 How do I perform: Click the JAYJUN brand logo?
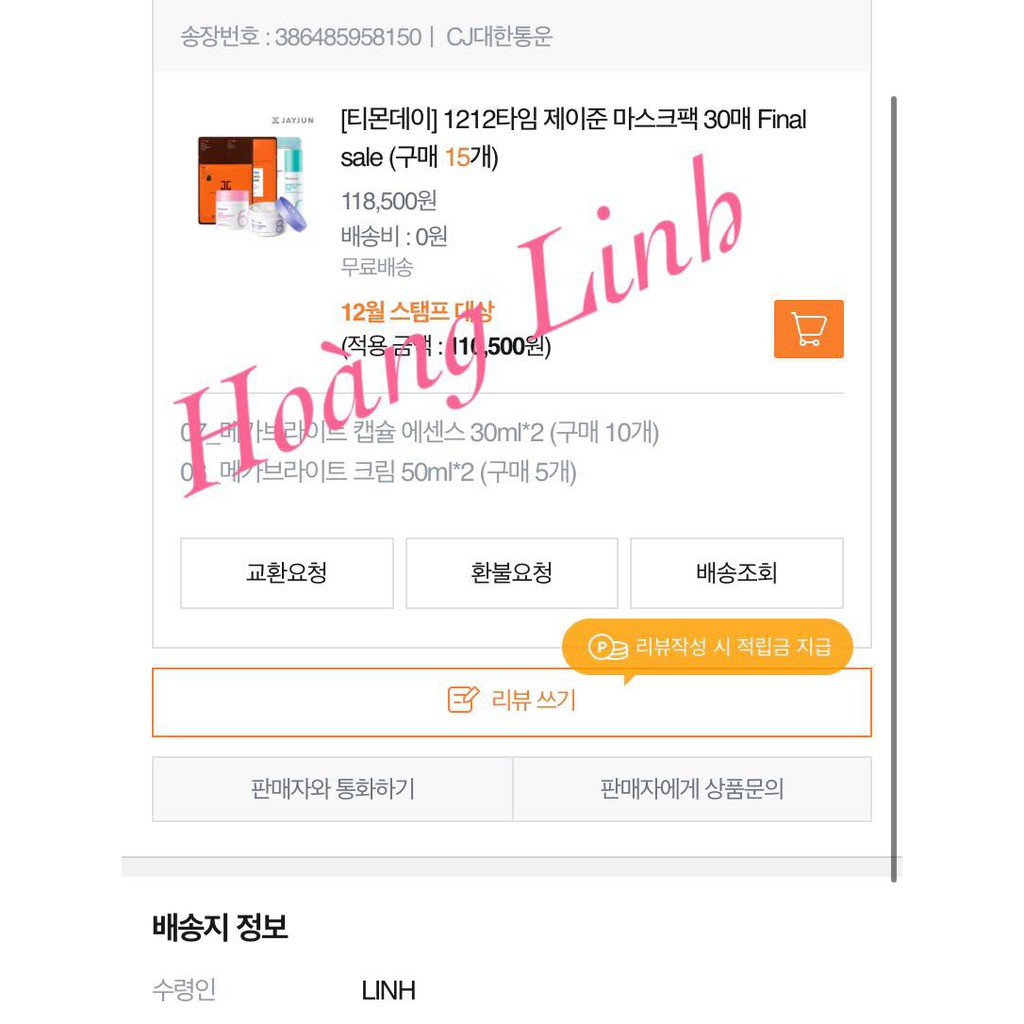(x=293, y=120)
